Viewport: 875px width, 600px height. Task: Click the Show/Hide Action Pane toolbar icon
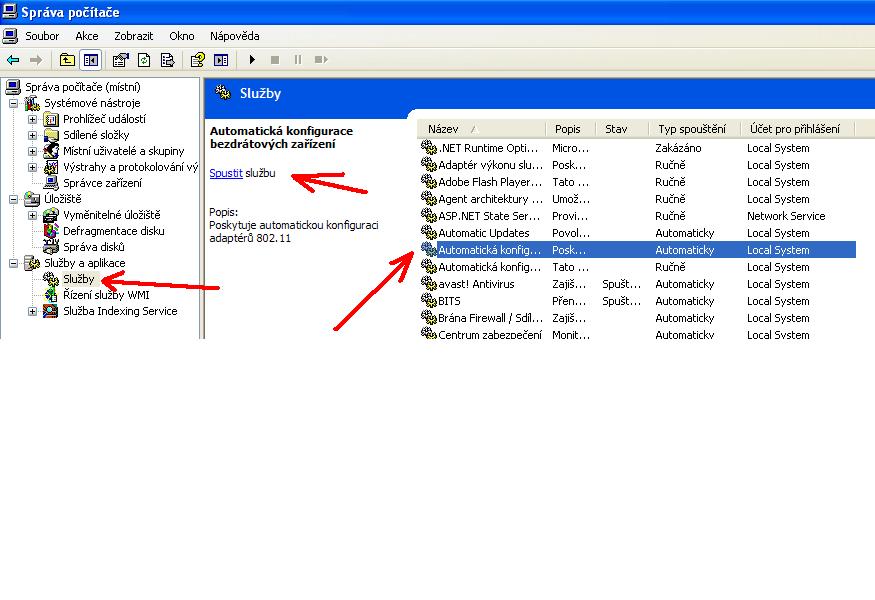221,60
